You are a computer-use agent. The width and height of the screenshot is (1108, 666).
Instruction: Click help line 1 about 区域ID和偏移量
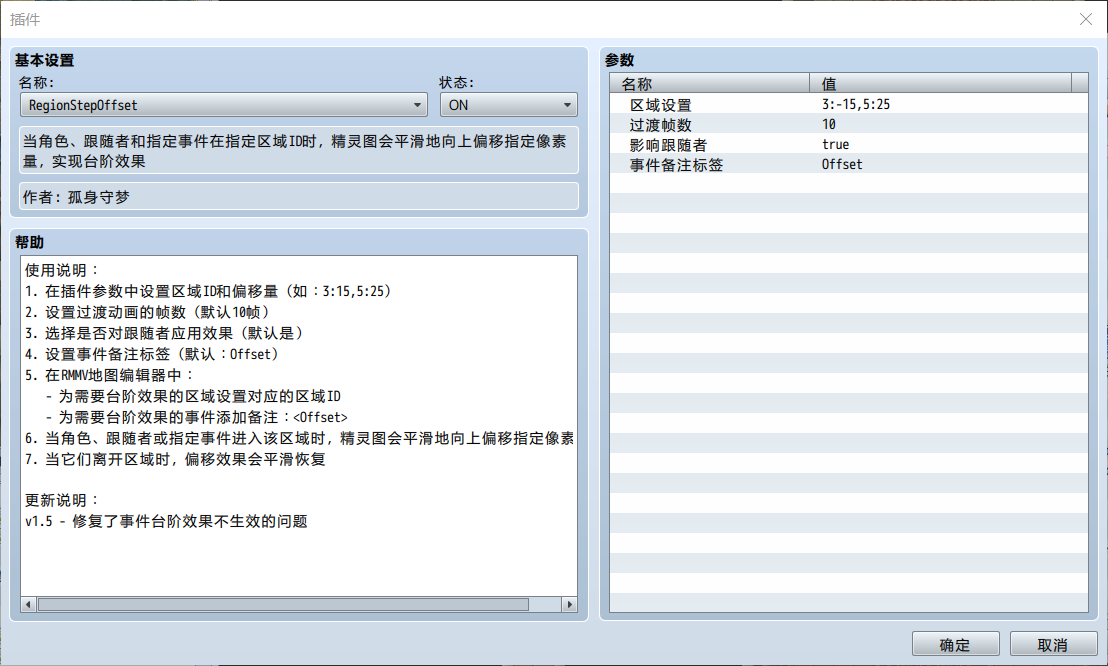[x=208, y=291]
